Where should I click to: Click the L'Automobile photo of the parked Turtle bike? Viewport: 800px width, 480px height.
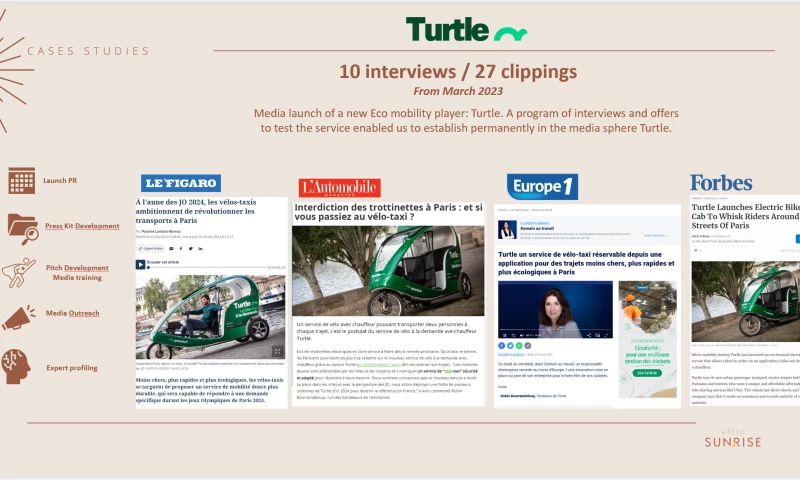click(388, 271)
